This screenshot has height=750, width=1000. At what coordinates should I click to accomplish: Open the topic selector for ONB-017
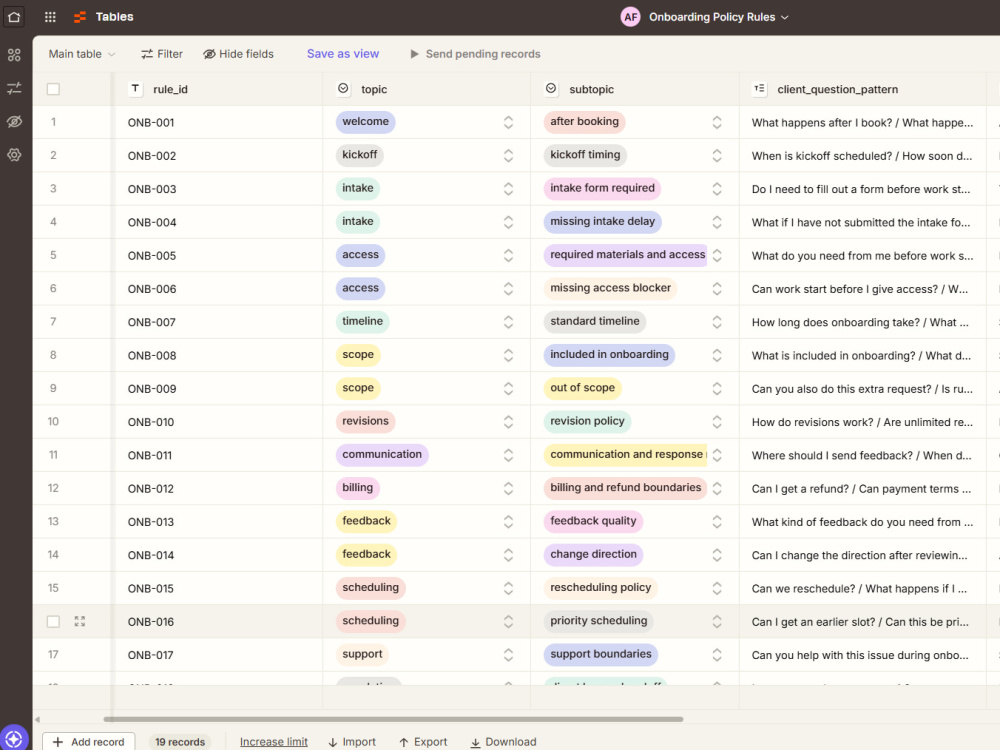pyautogui.click(x=508, y=654)
